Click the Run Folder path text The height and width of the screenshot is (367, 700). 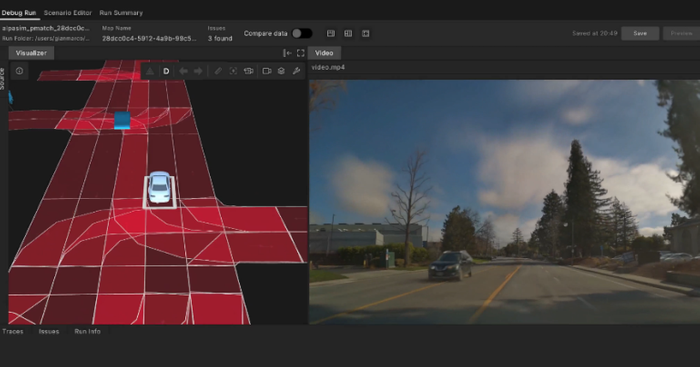pyautogui.click(x=46, y=39)
